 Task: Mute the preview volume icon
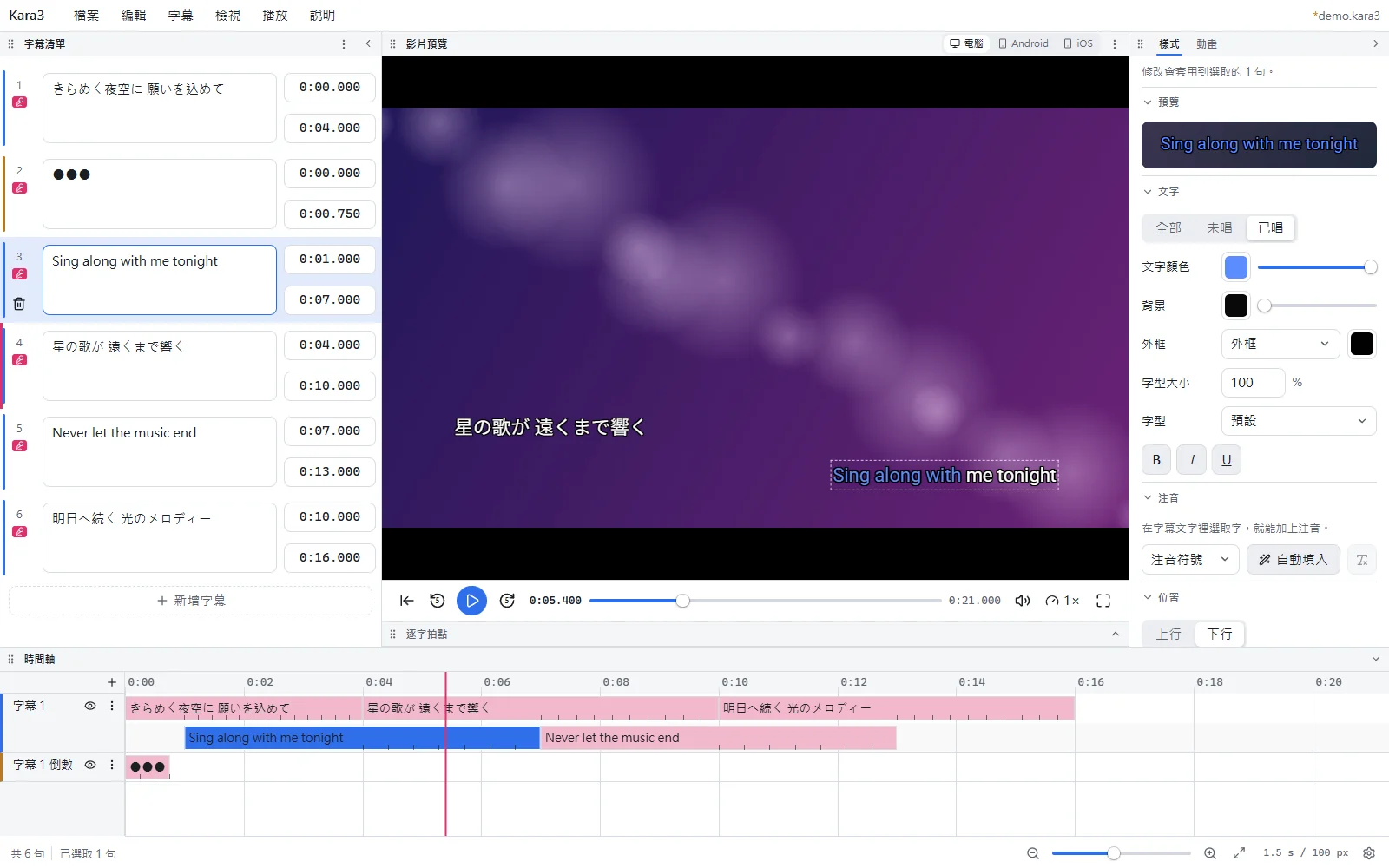click(x=1023, y=601)
